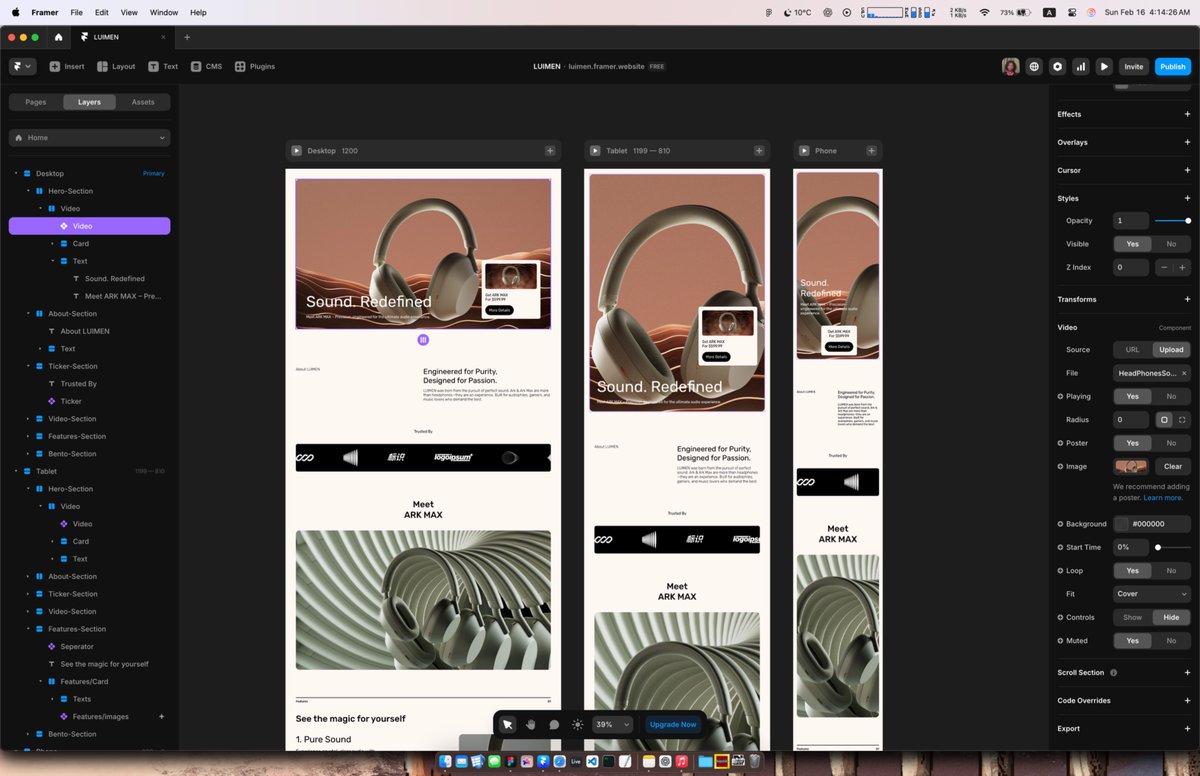Play the Desktop breakpoint preview
1200x776 pixels.
pos(296,151)
